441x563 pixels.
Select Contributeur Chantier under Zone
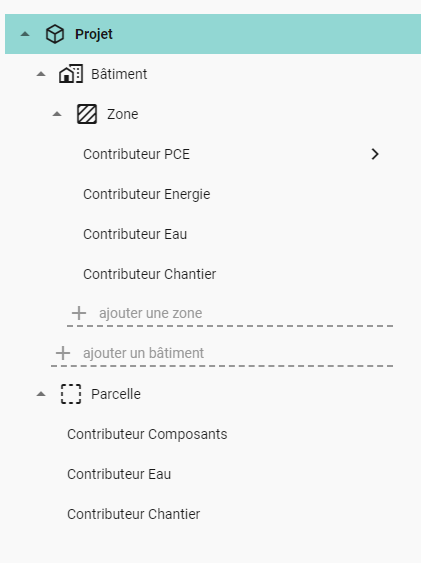point(149,274)
